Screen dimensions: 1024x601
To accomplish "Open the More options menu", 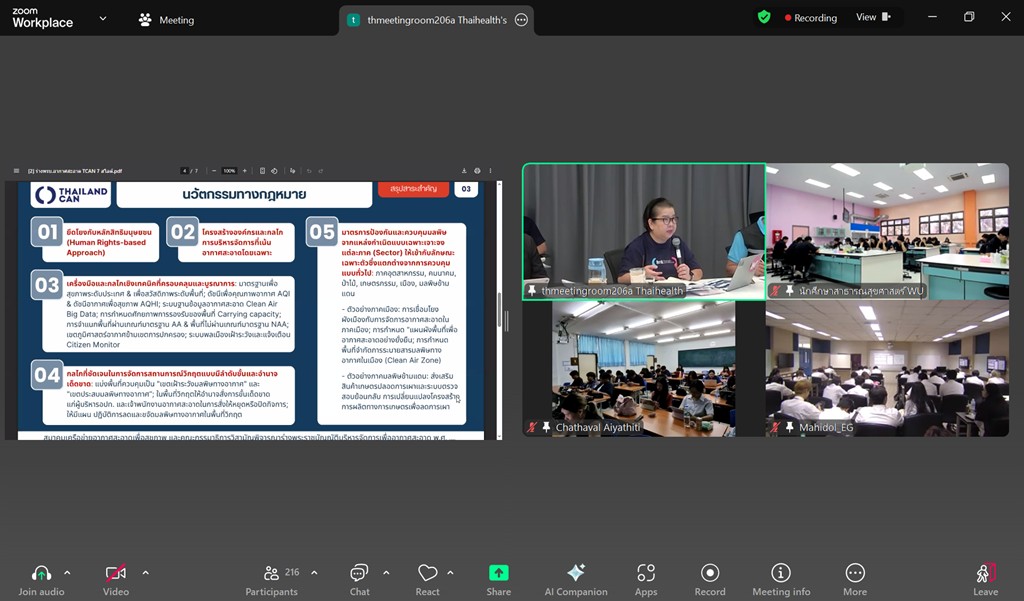I will (855, 579).
